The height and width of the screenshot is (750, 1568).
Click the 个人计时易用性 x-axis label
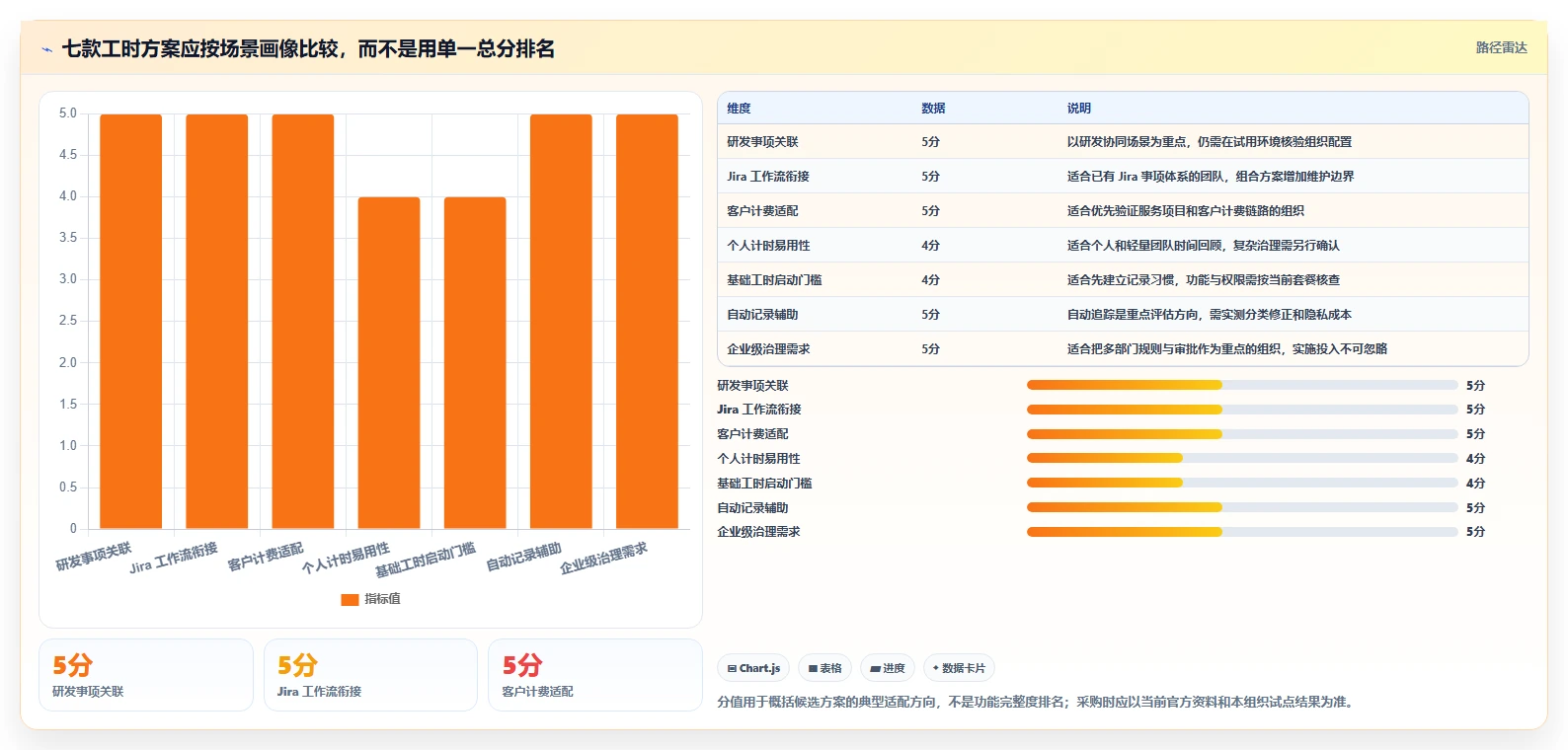pyautogui.click(x=346, y=559)
